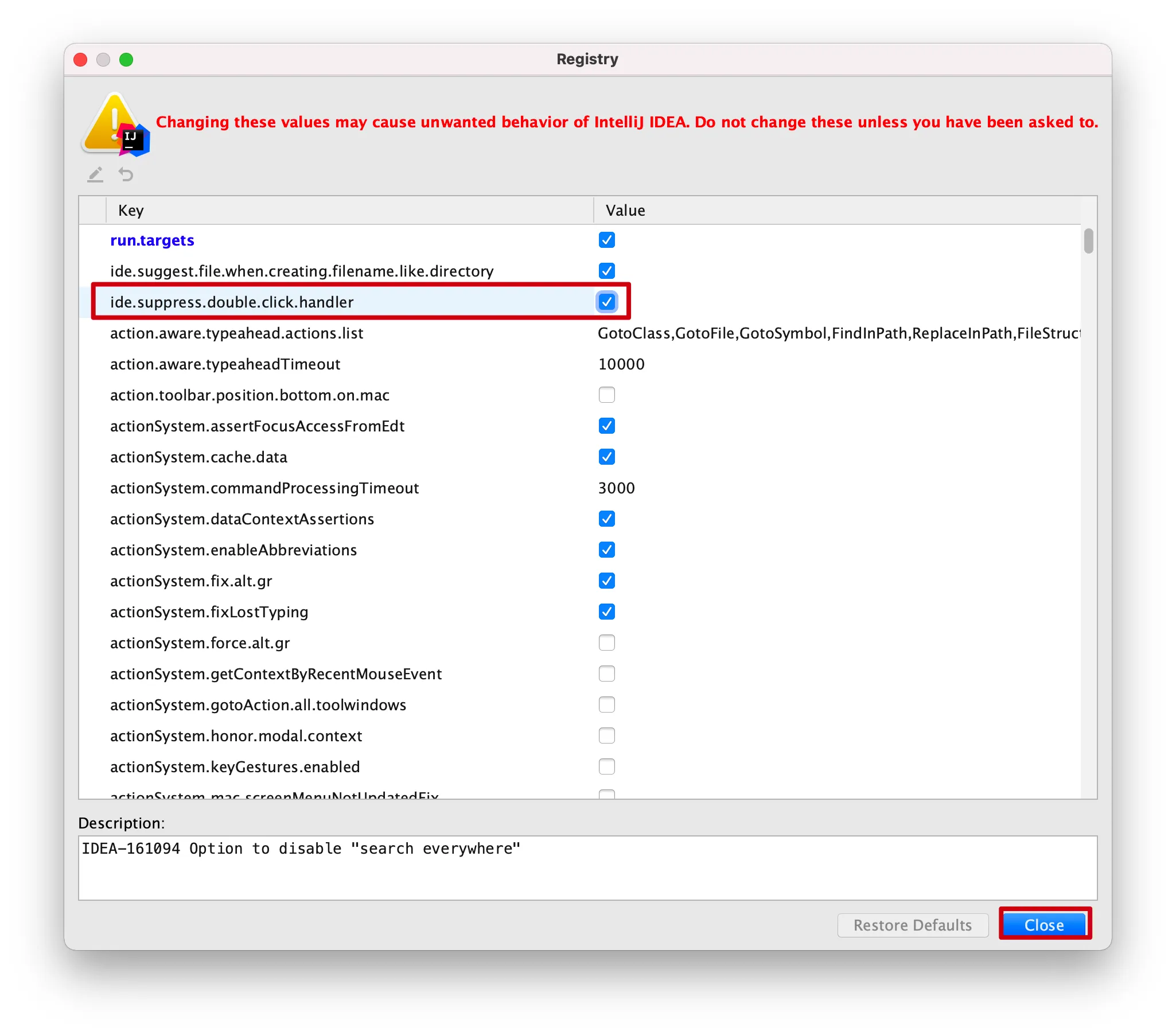Select the action.aware.typeaheadTimeout row

[580, 364]
